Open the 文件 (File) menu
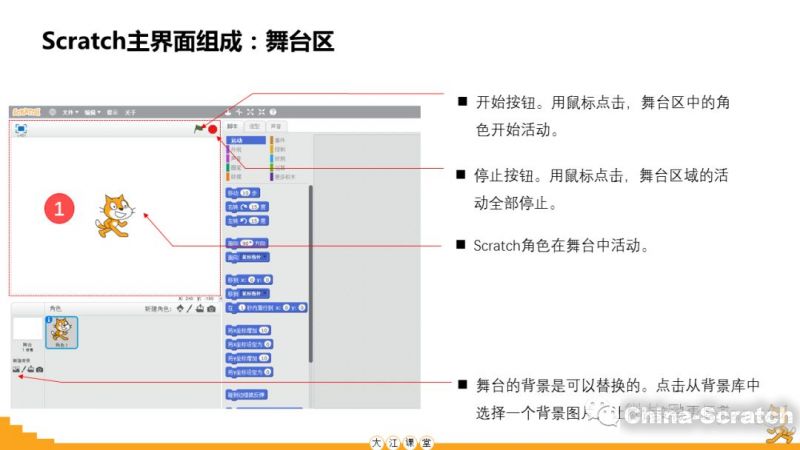 [x=68, y=112]
